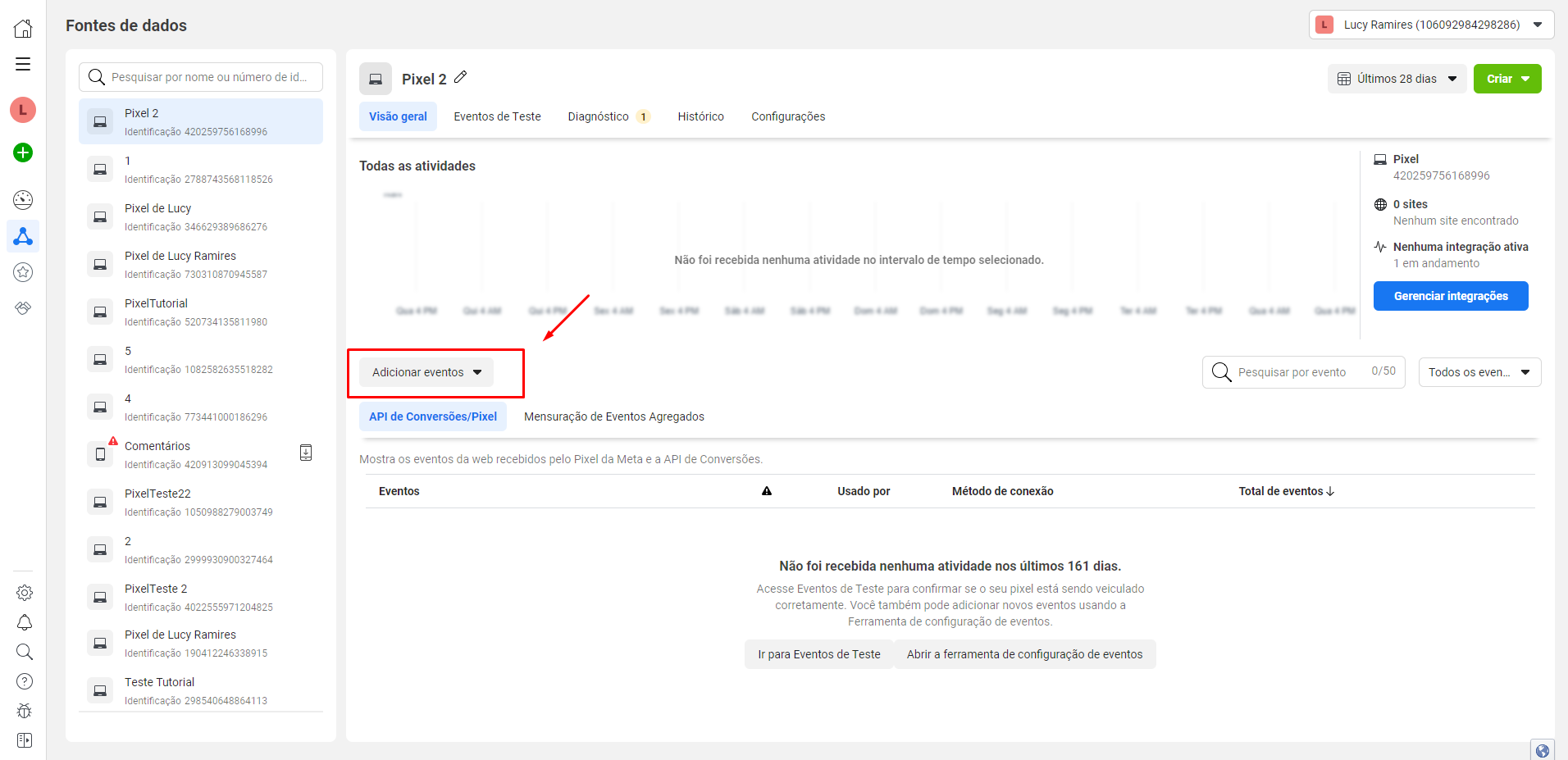Edit Pixel 2 name with pencil icon
Image resolution: width=1568 pixels, height=760 pixels.
tap(461, 77)
